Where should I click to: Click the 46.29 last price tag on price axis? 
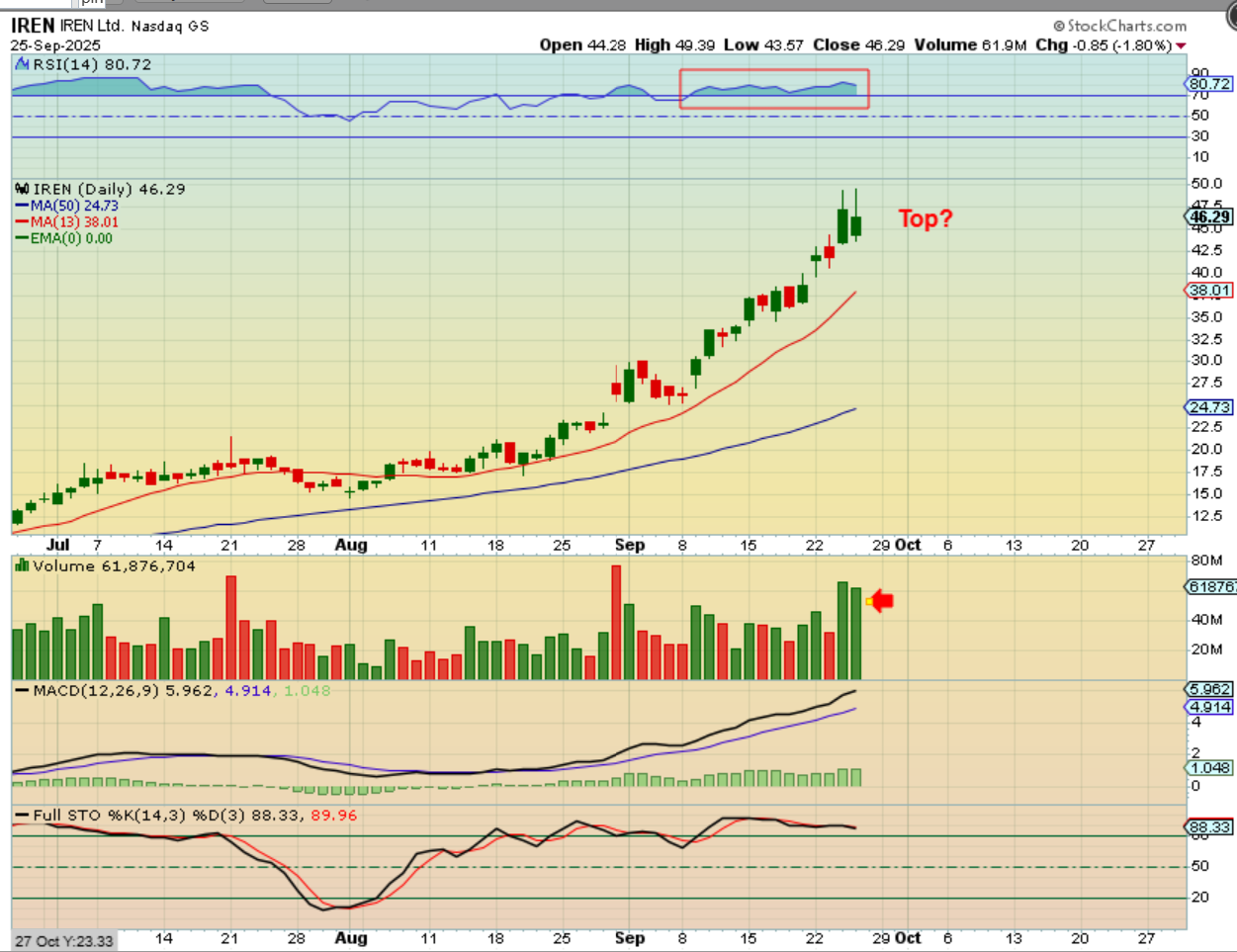pyautogui.click(x=1209, y=216)
